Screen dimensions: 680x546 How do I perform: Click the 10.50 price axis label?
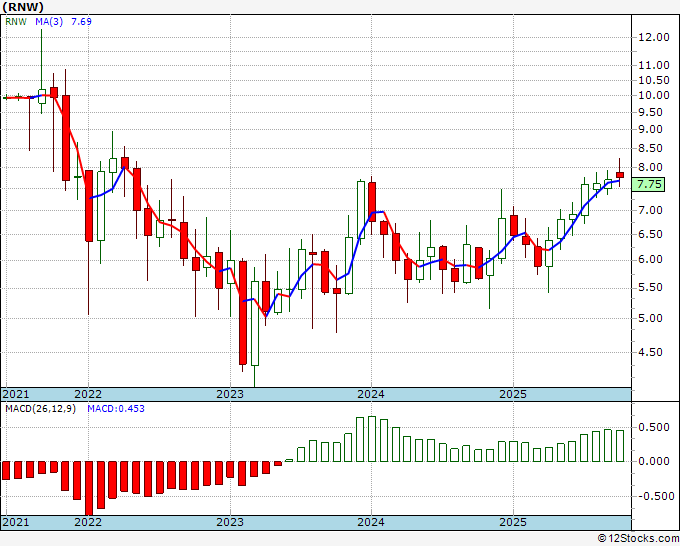[x=654, y=80]
